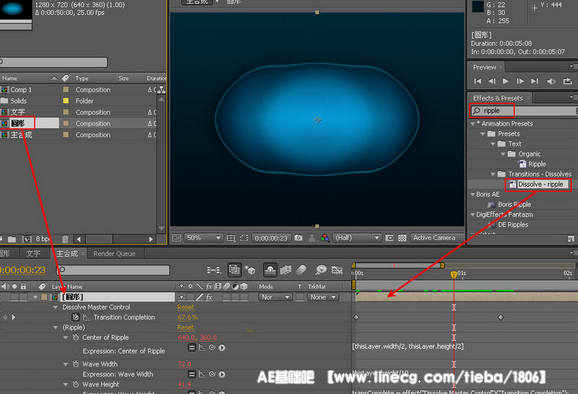This screenshot has width=578, height=394.
Task: Enable motion blur switch in timeline toolbar
Action: tap(301, 270)
